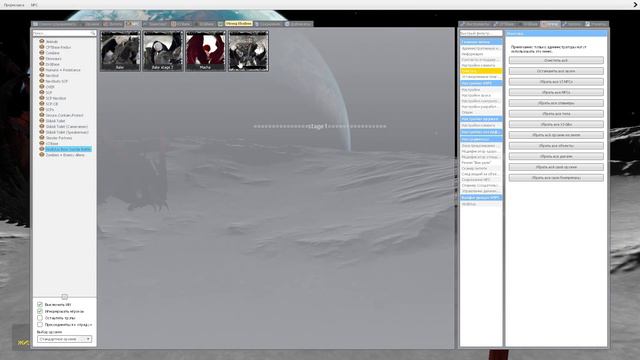The height and width of the screenshot is (360, 640).
Task: Click the magnifier icon in NPC search box
Action: pos(93,33)
